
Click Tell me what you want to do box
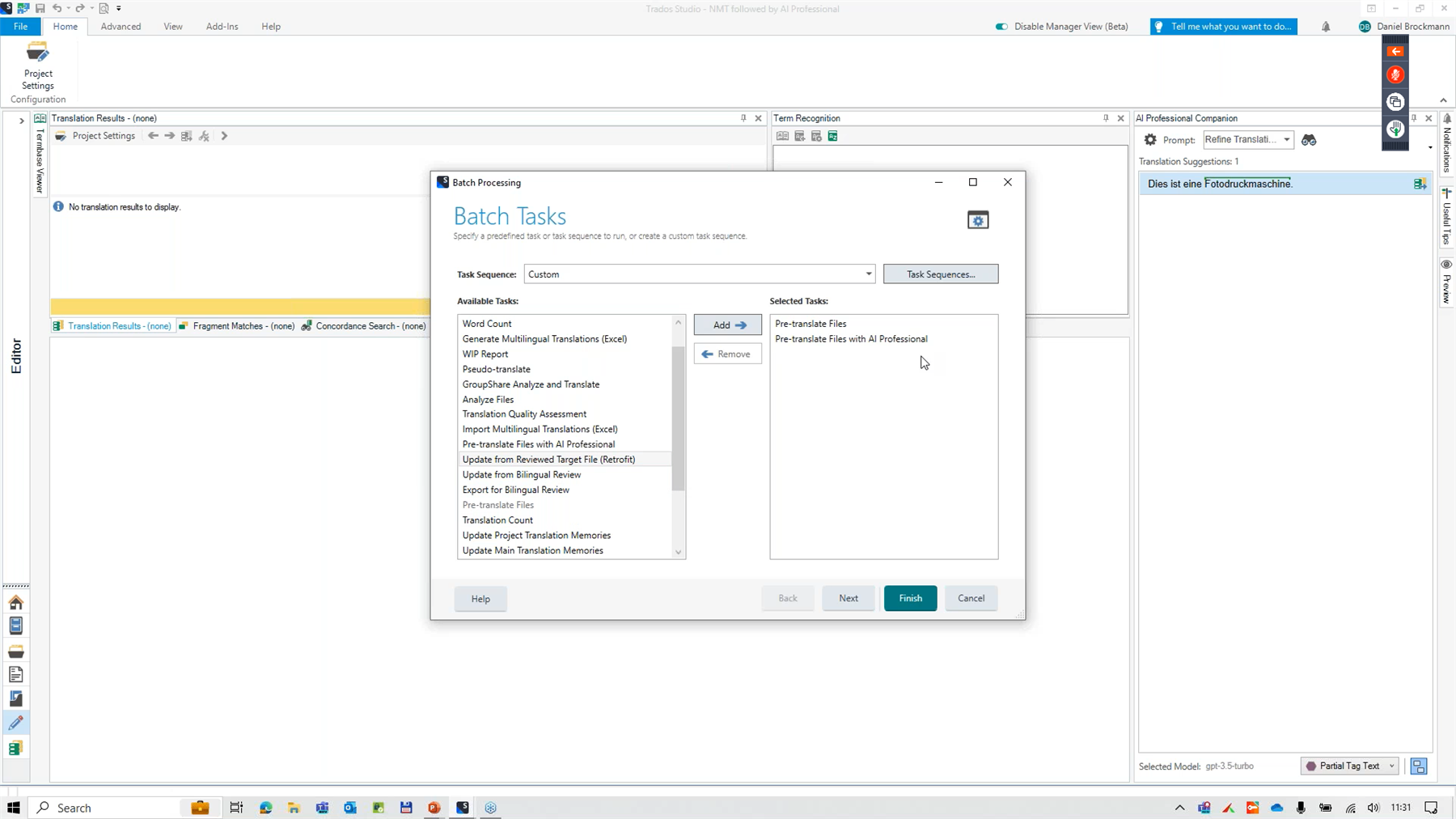(x=1224, y=27)
